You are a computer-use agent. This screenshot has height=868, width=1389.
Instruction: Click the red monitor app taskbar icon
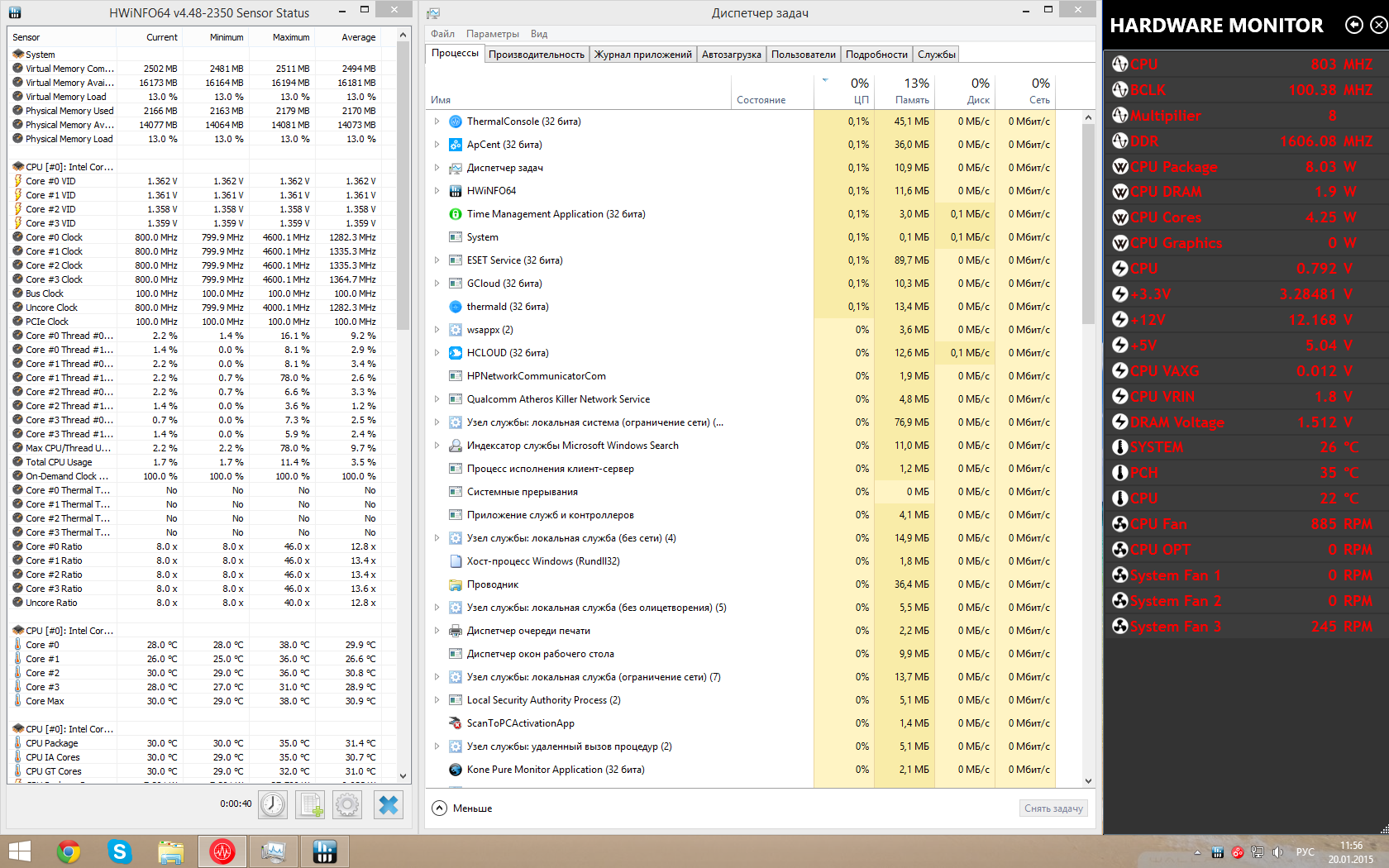point(222,851)
